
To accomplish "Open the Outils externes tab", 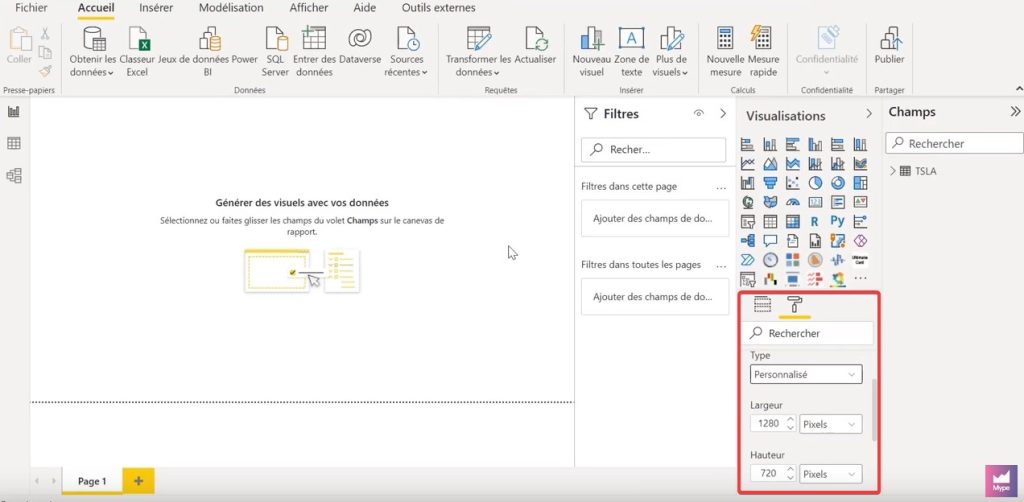I will pyautogui.click(x=439, y=8).
